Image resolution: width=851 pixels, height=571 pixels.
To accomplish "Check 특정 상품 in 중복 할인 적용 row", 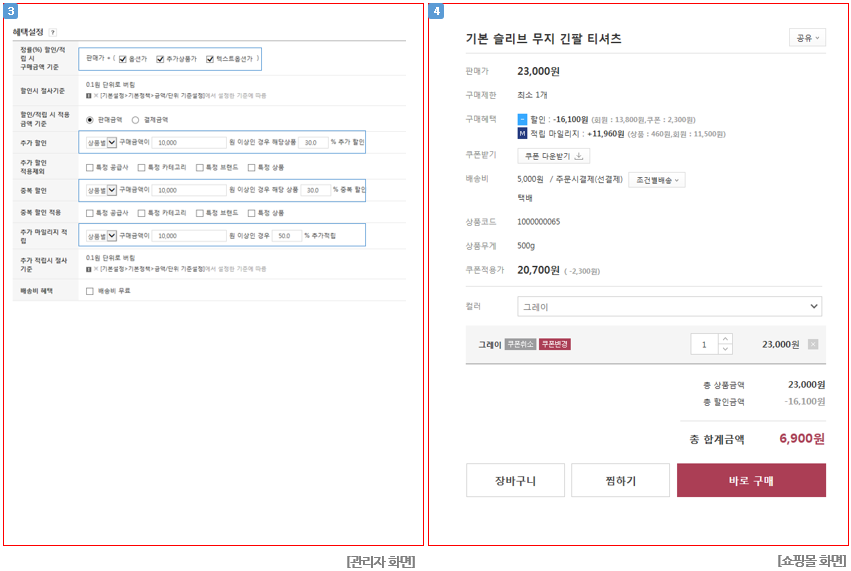I will tap(251, 213).
